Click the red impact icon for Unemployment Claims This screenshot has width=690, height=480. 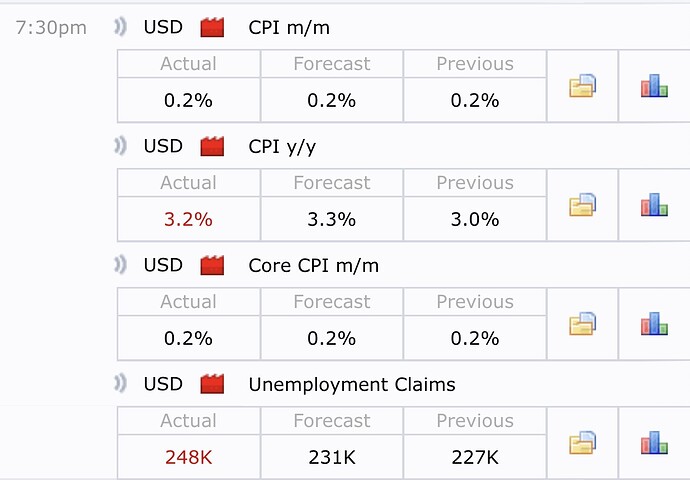click(x=212, y=384)
